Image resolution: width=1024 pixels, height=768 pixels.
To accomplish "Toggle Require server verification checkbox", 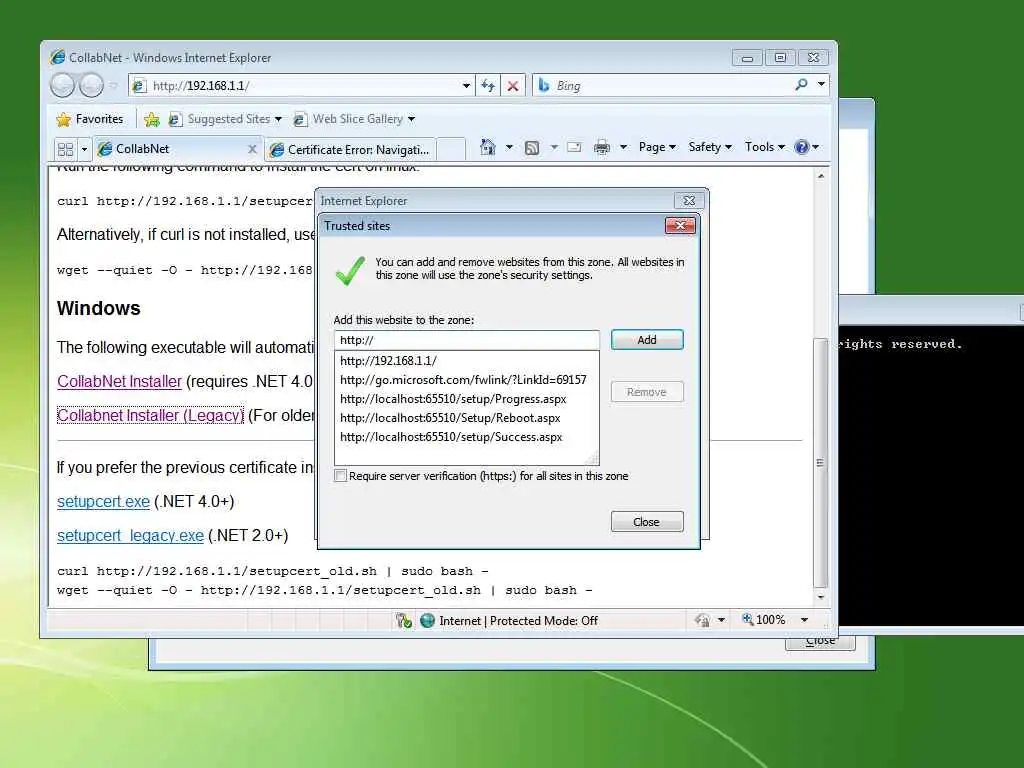I will [340, 475].
